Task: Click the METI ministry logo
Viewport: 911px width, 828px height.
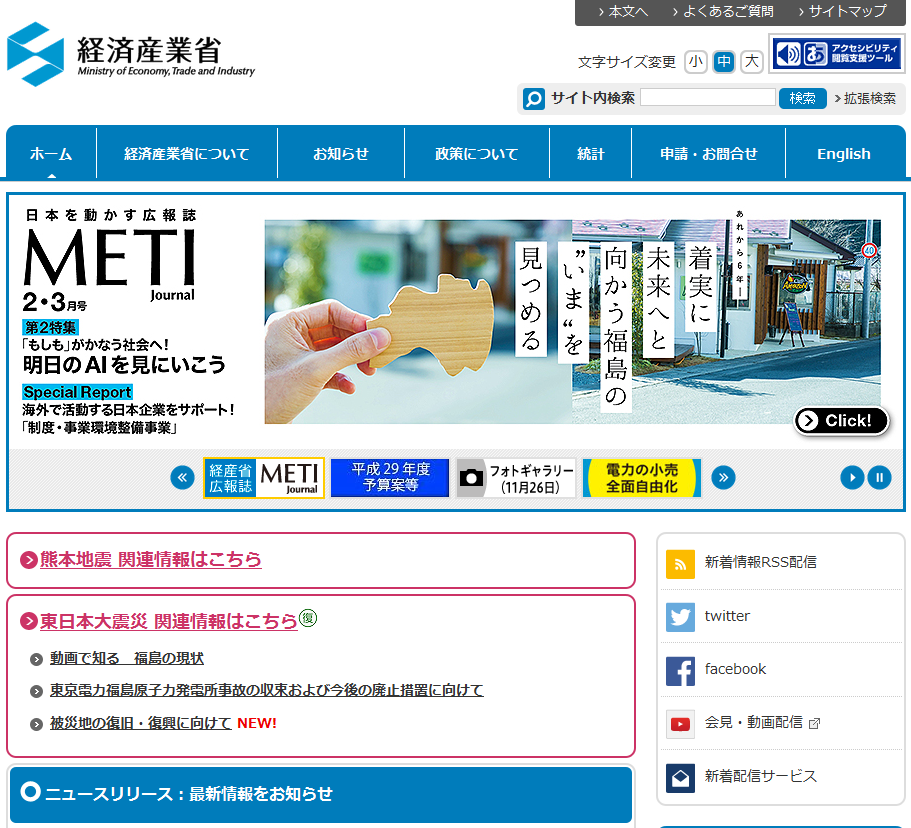Action: 131,54
